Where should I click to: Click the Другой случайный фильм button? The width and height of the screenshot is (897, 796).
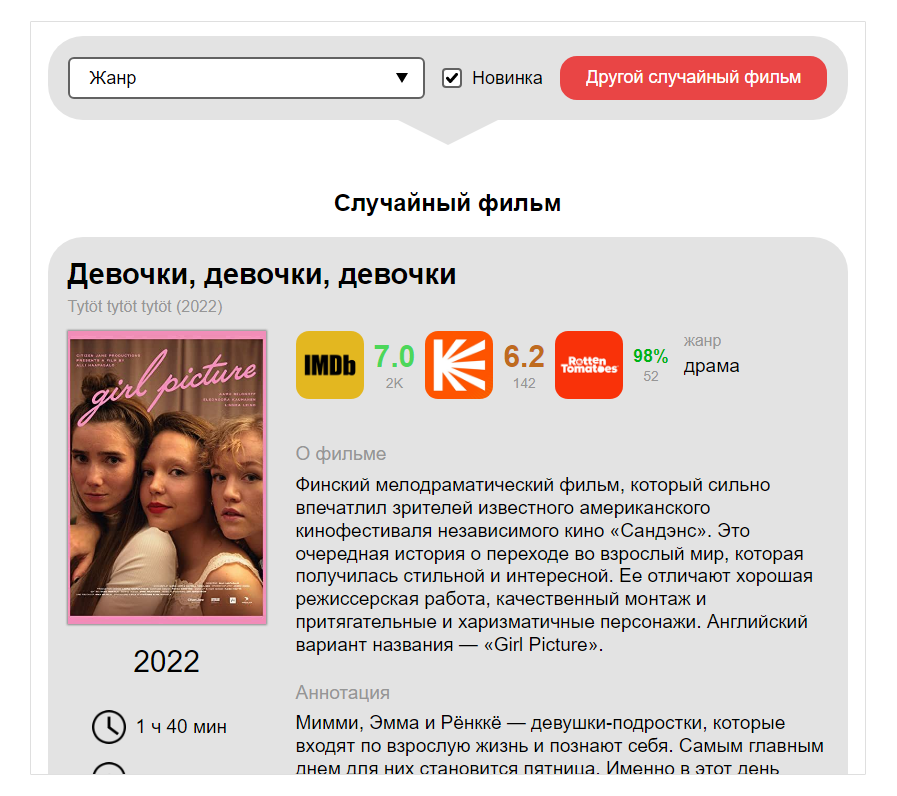pyautogui.click(x=693, y=78)
